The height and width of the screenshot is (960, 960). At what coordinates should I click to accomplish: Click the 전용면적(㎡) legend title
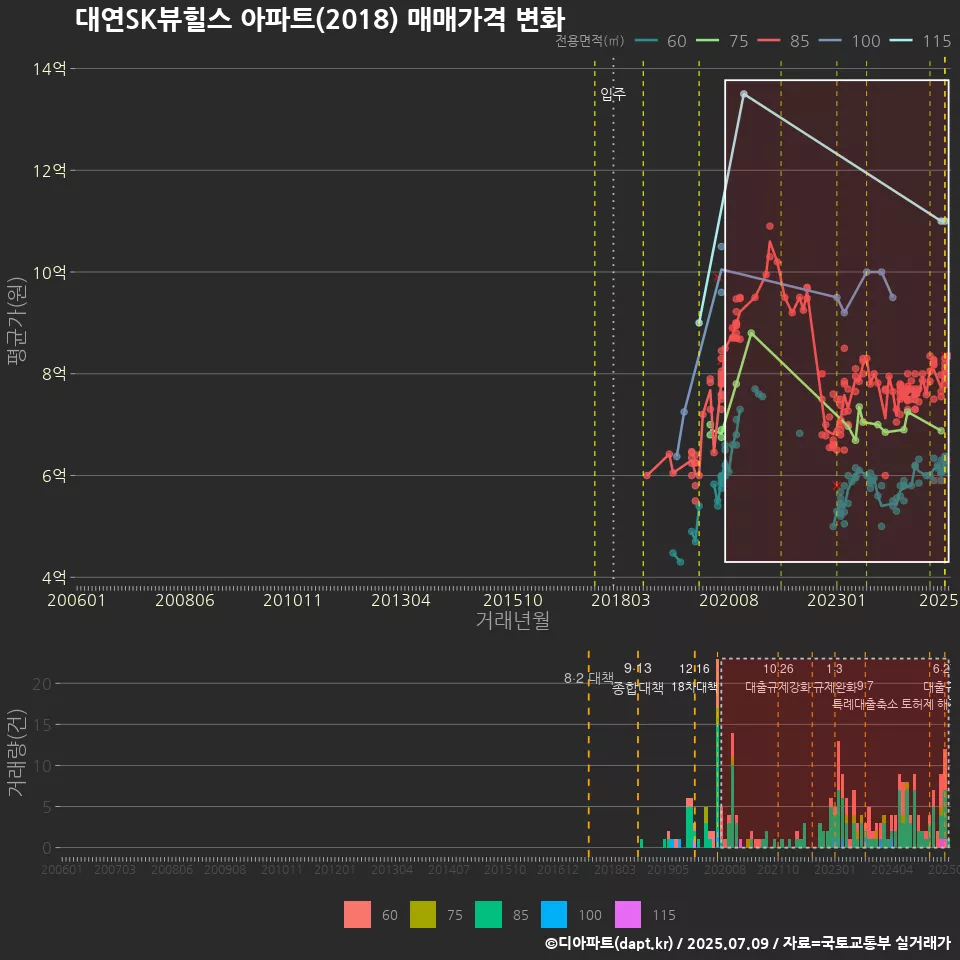point(590,41)
